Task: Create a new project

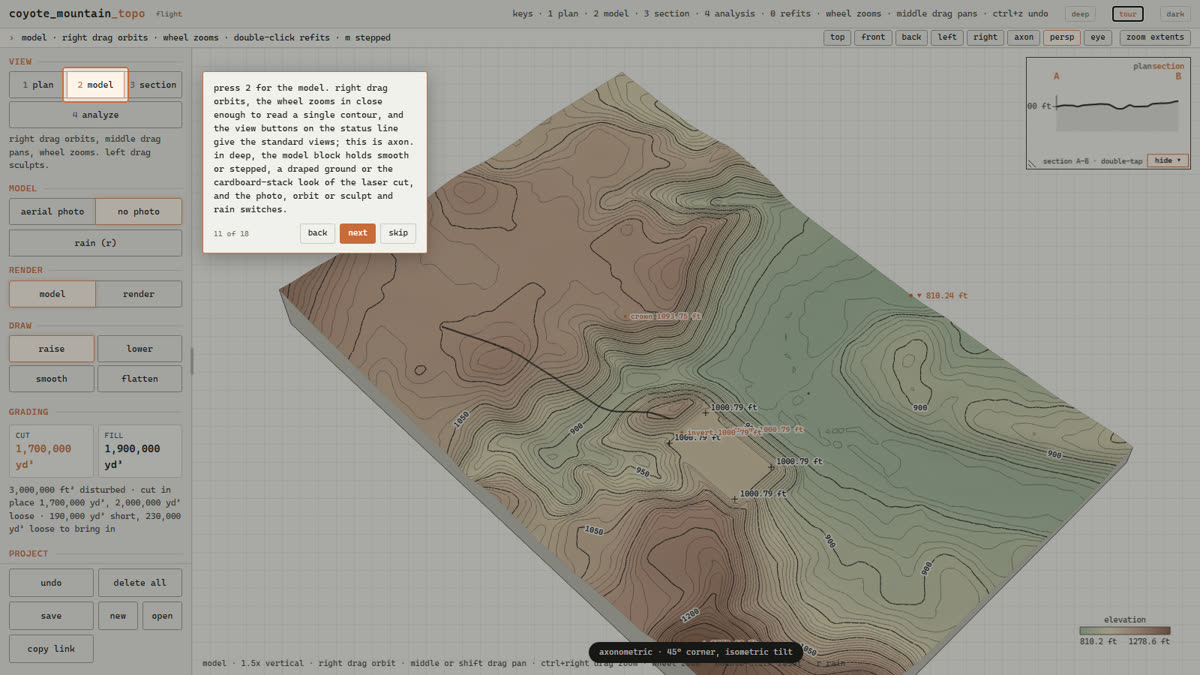Action: (x=118, y=616)
